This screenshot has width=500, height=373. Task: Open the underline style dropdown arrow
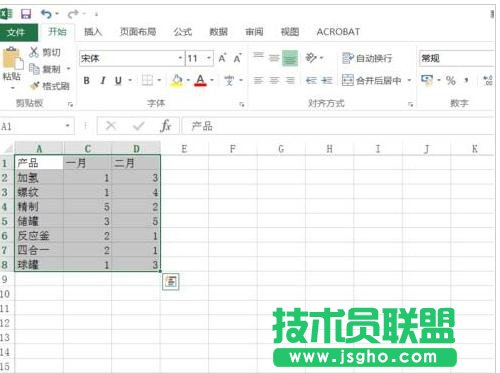(130, 80)
